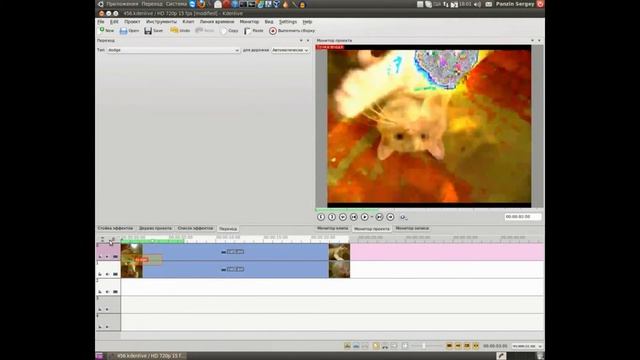Open the Монитор menu
Viewport: 640px width, 360px height.
(249, 22)
